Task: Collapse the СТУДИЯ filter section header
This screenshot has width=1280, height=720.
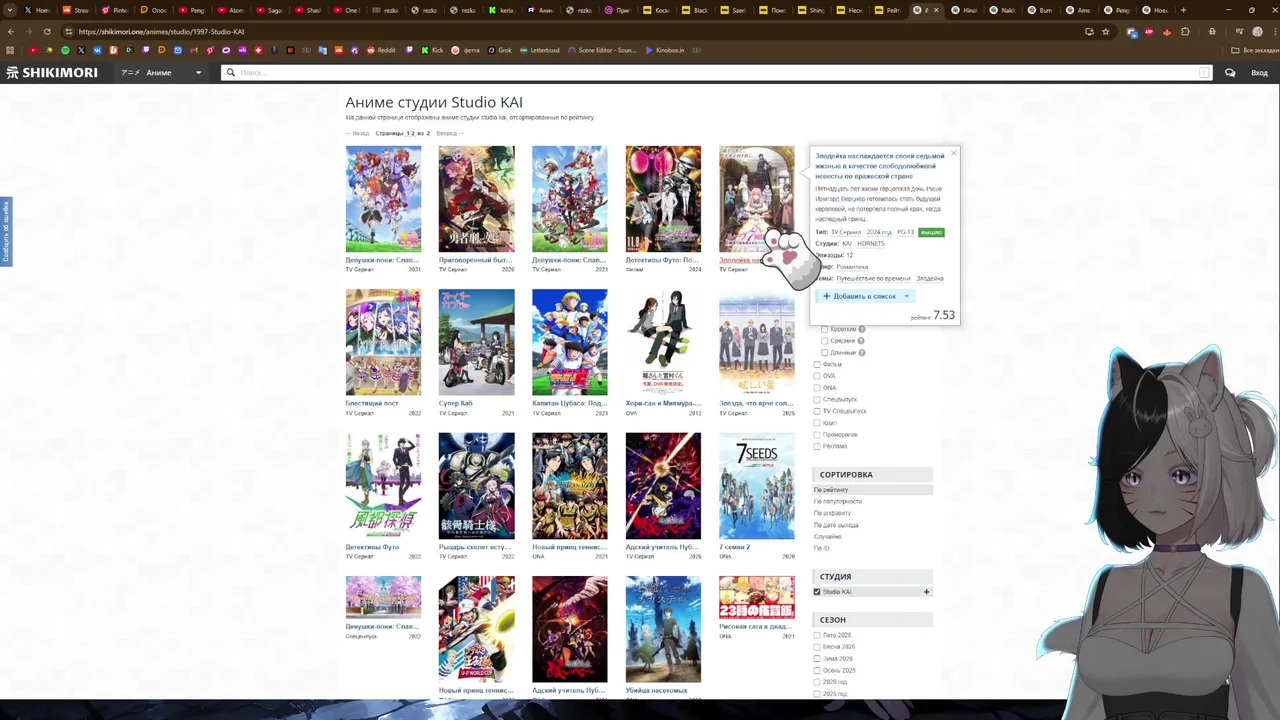Action: click(x=872, y=576)
